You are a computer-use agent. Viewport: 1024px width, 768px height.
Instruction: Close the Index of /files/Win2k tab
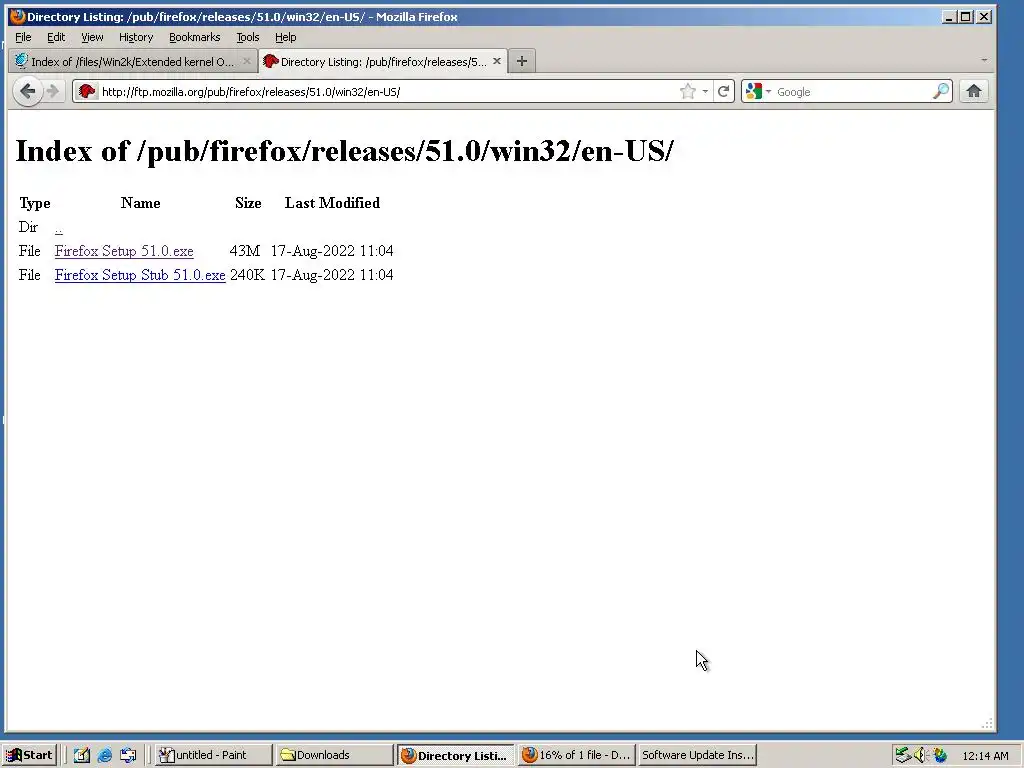coord(247,61)
